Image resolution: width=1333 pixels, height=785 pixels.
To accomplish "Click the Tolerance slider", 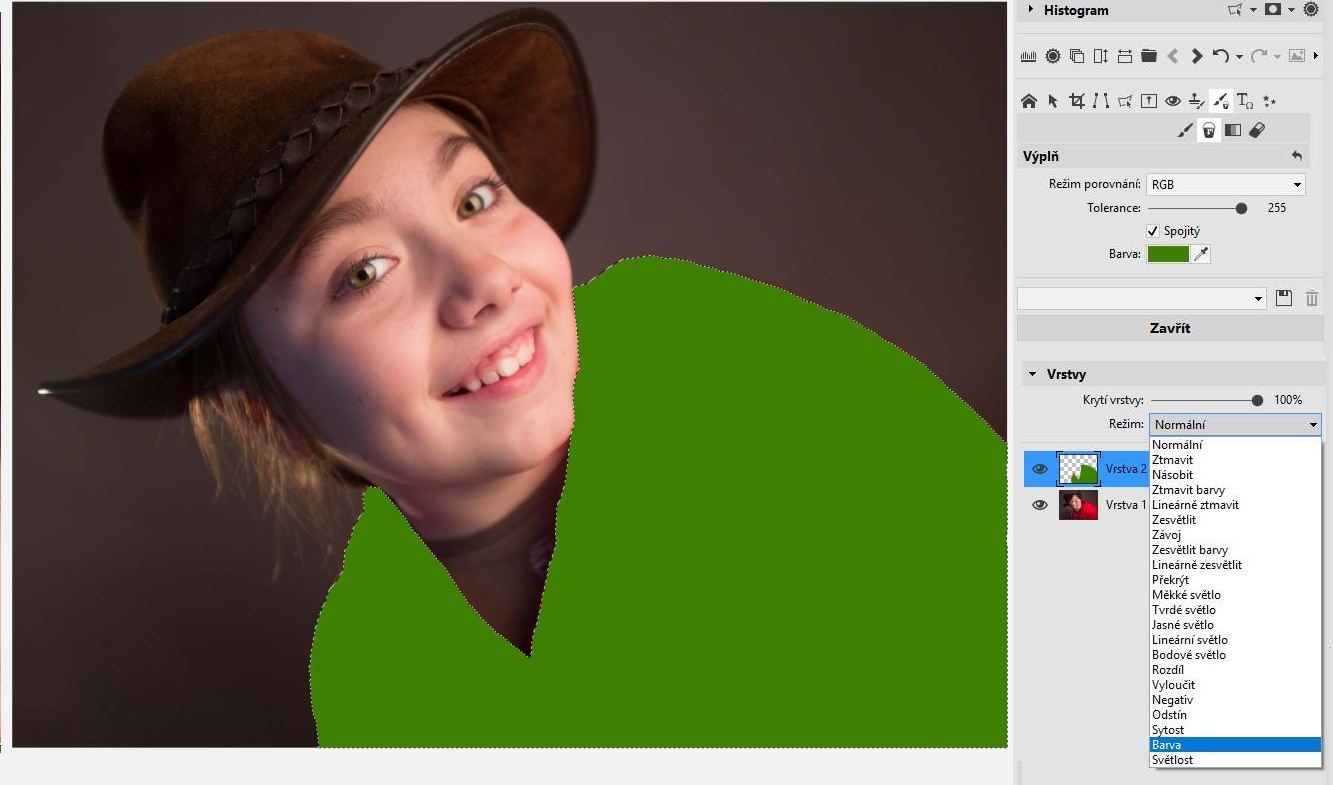I will 1197,208.
